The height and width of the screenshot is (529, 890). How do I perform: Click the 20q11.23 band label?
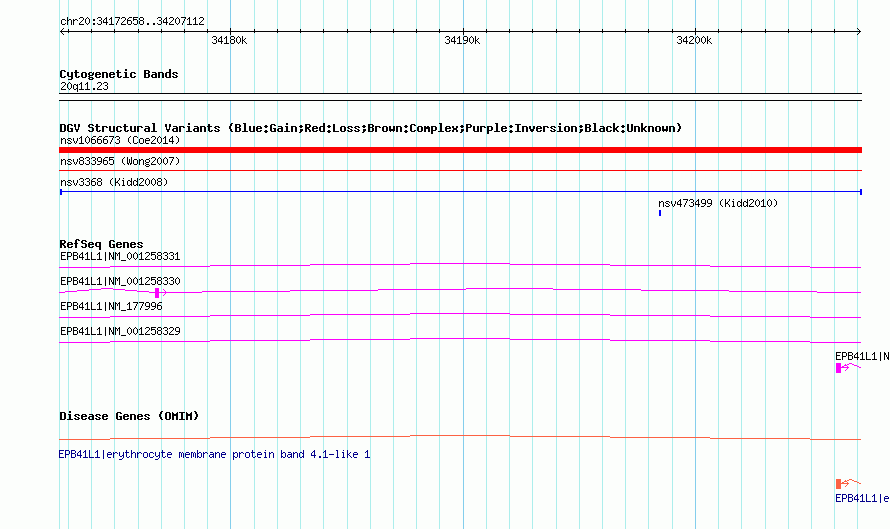pyautogui.click(x=84, y=86)
